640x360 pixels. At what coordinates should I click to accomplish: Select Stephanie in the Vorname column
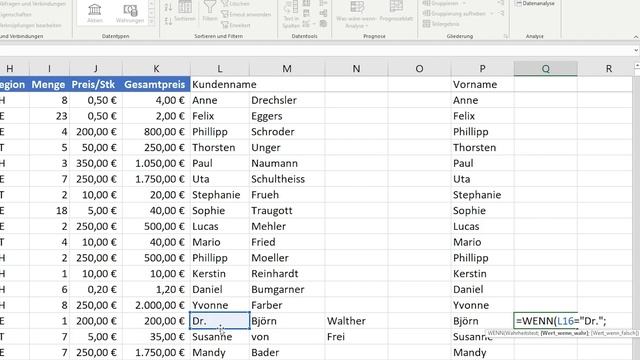pyautogui.click(x=482, y=195)
